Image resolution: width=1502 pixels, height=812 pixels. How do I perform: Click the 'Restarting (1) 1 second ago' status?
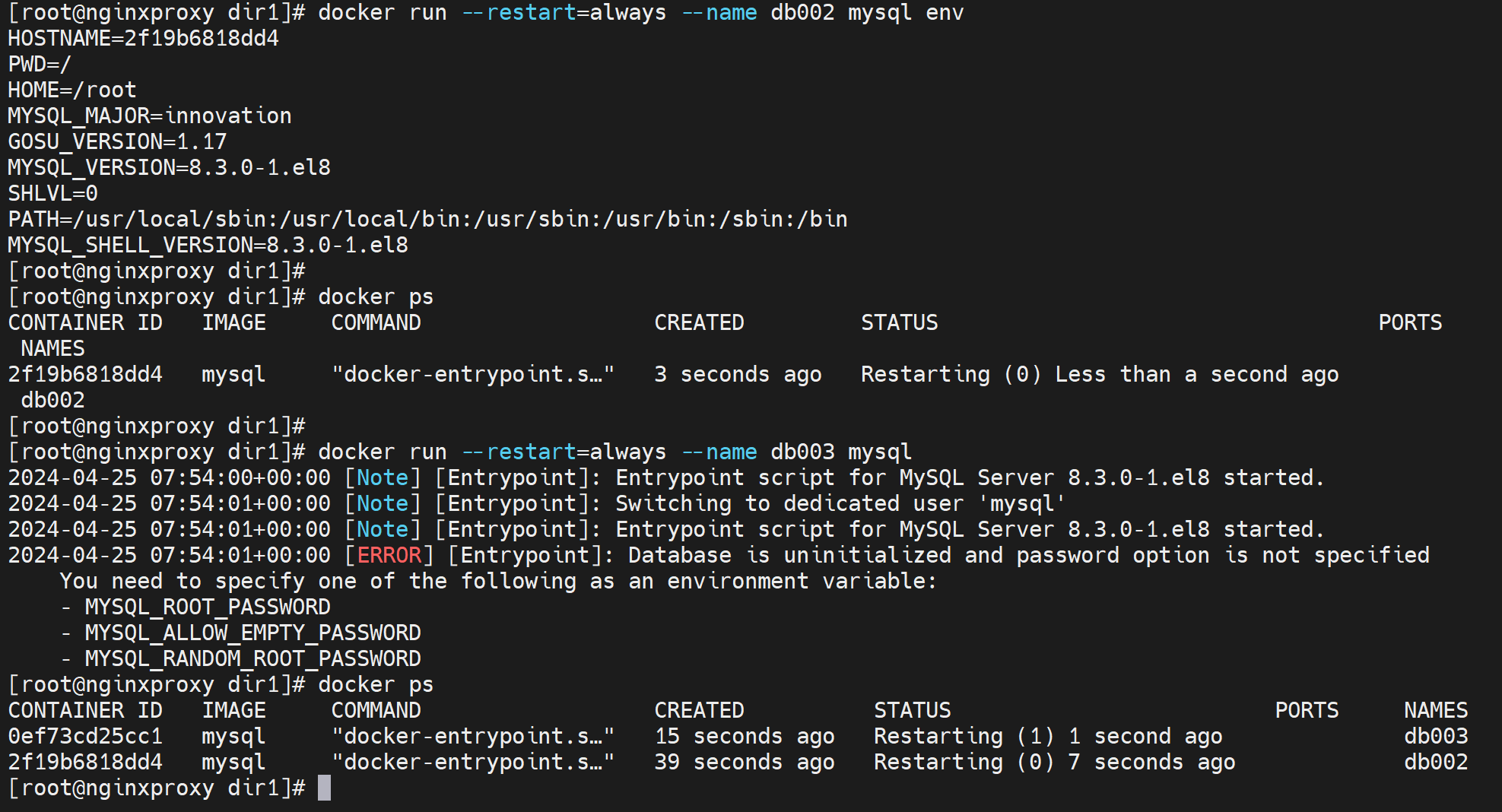(1047, 736)
